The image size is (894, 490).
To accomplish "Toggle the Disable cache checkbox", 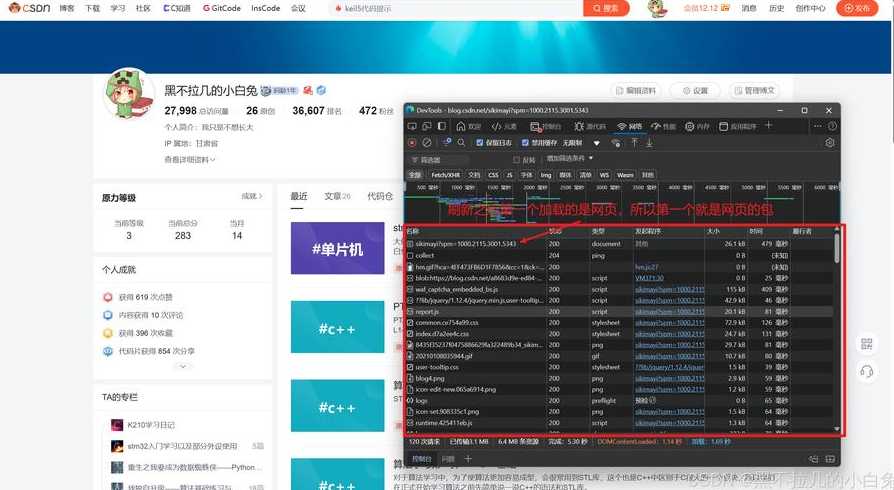I will click(525, 143).
